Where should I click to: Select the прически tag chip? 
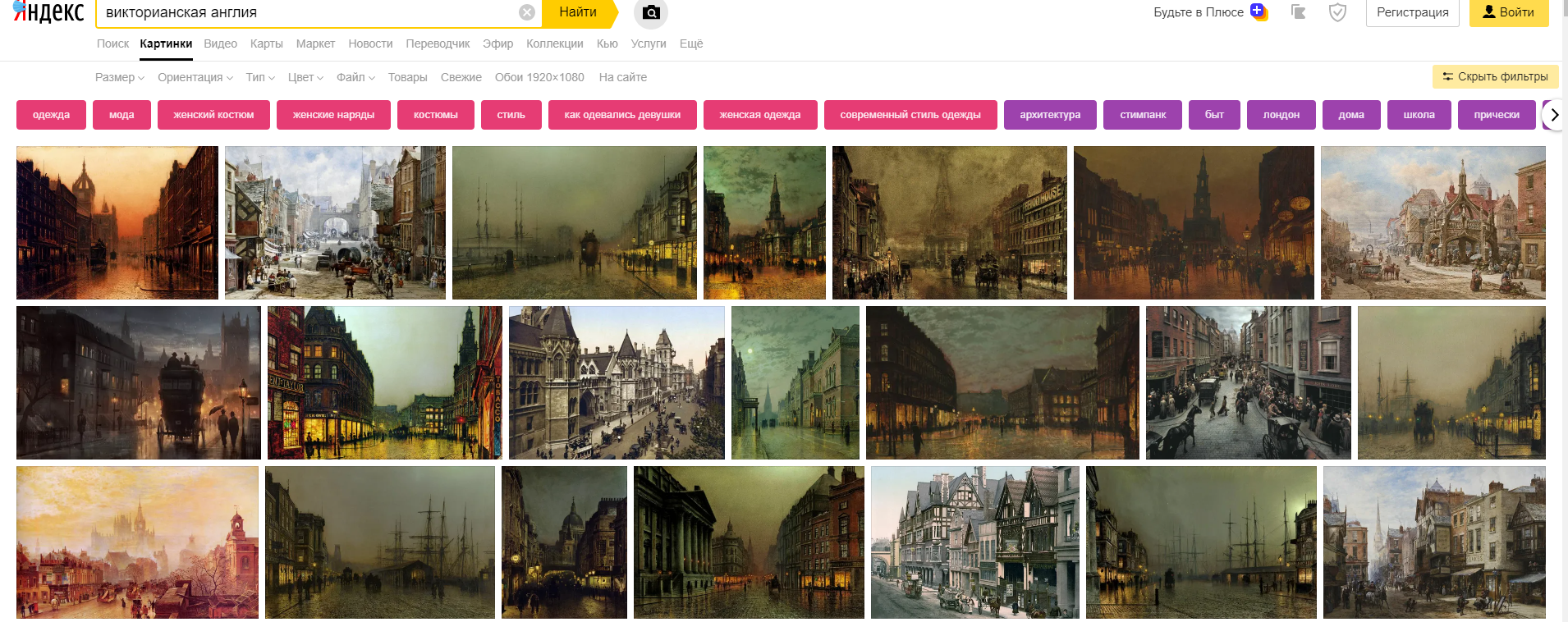click(1497, 115)
